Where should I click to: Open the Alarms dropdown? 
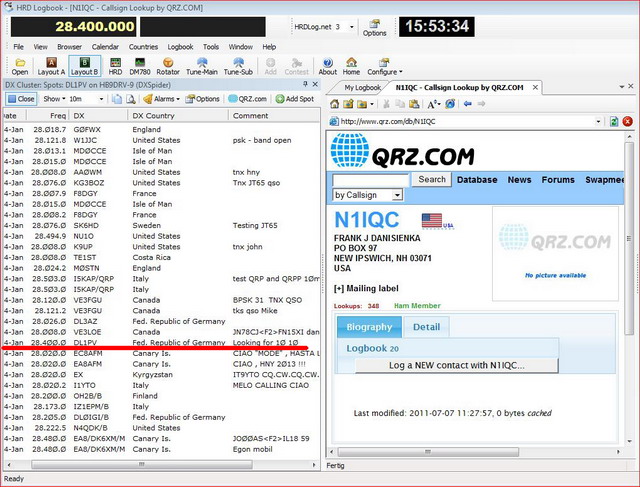click(x=164, y=99)
